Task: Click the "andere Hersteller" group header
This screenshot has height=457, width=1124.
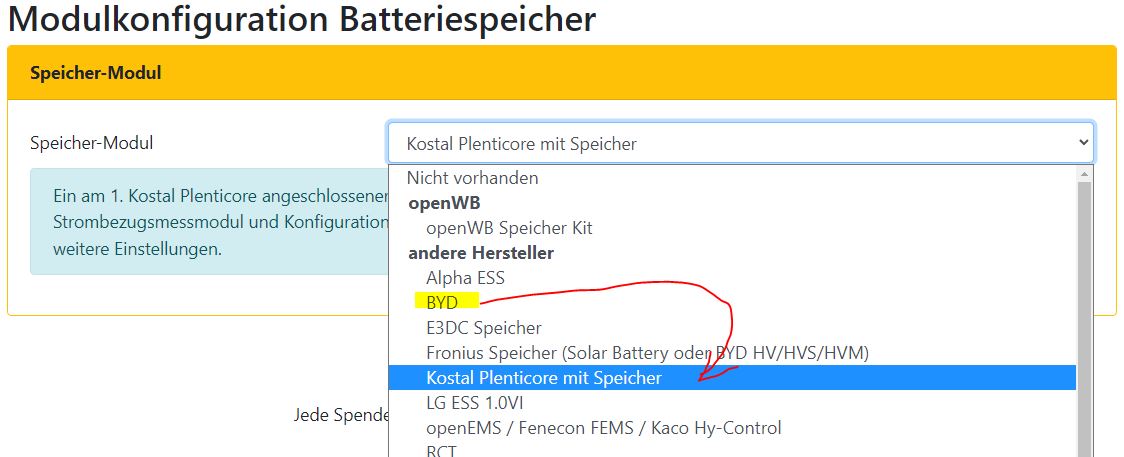Action: (480, 253)
